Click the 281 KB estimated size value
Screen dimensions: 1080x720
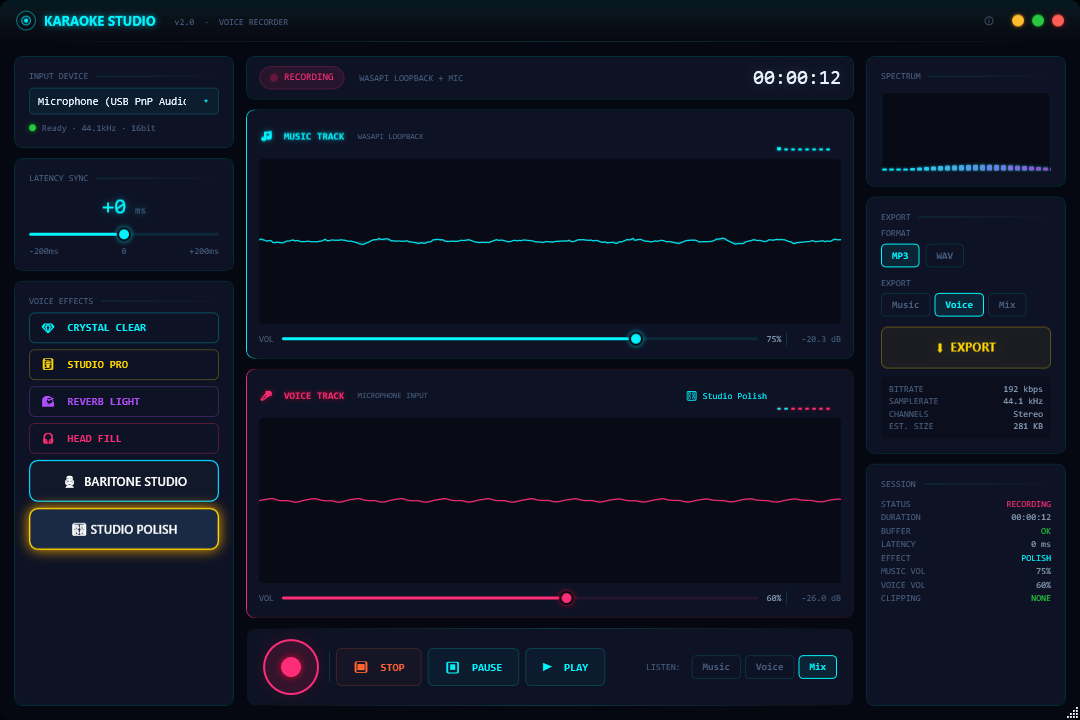(1028, 426)
